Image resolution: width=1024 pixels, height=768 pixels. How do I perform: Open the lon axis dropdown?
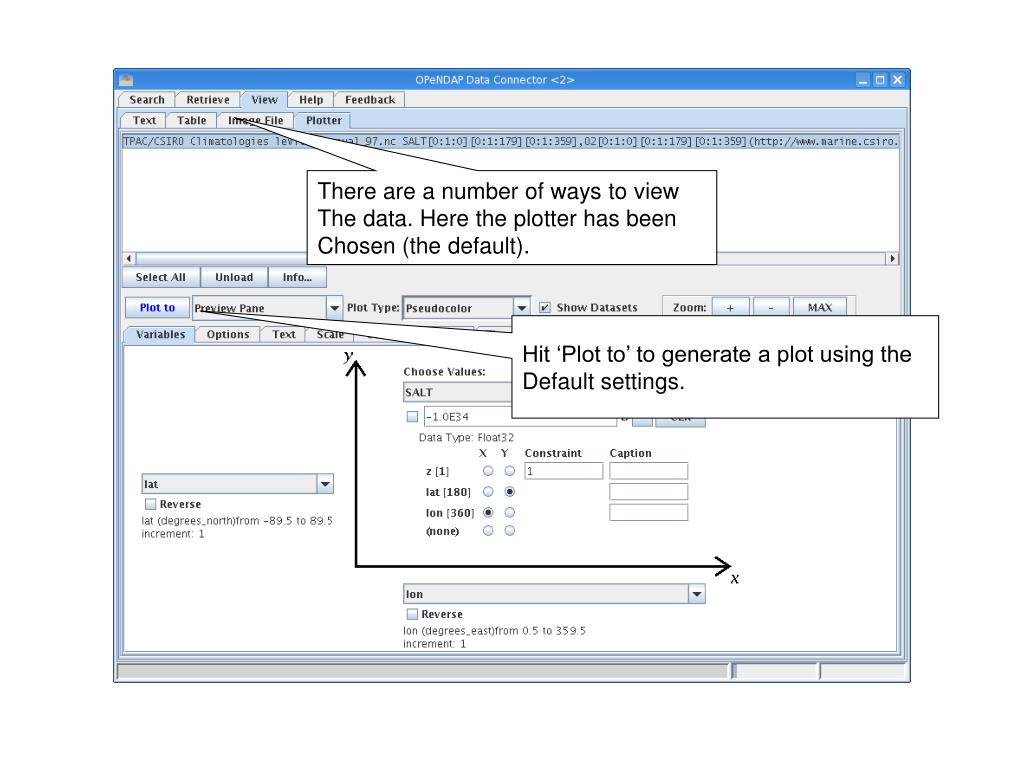554,594
